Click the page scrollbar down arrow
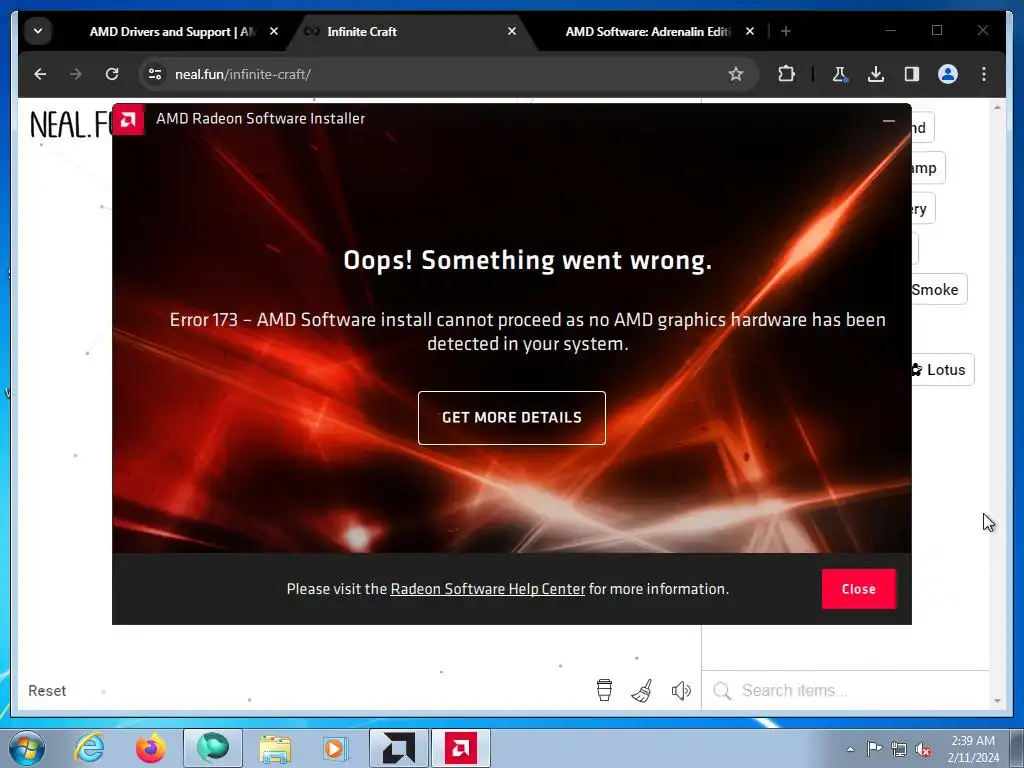The height and width of the screenshot is (768, 1024). pos(997,701)
